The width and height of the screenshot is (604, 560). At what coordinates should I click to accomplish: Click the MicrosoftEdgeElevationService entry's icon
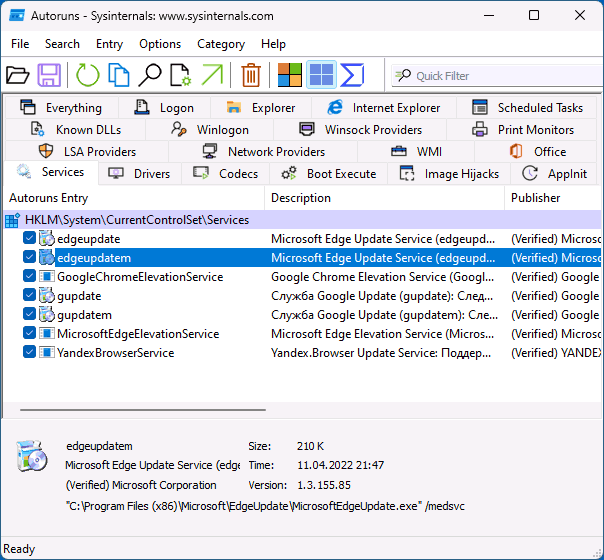point(47,334)
